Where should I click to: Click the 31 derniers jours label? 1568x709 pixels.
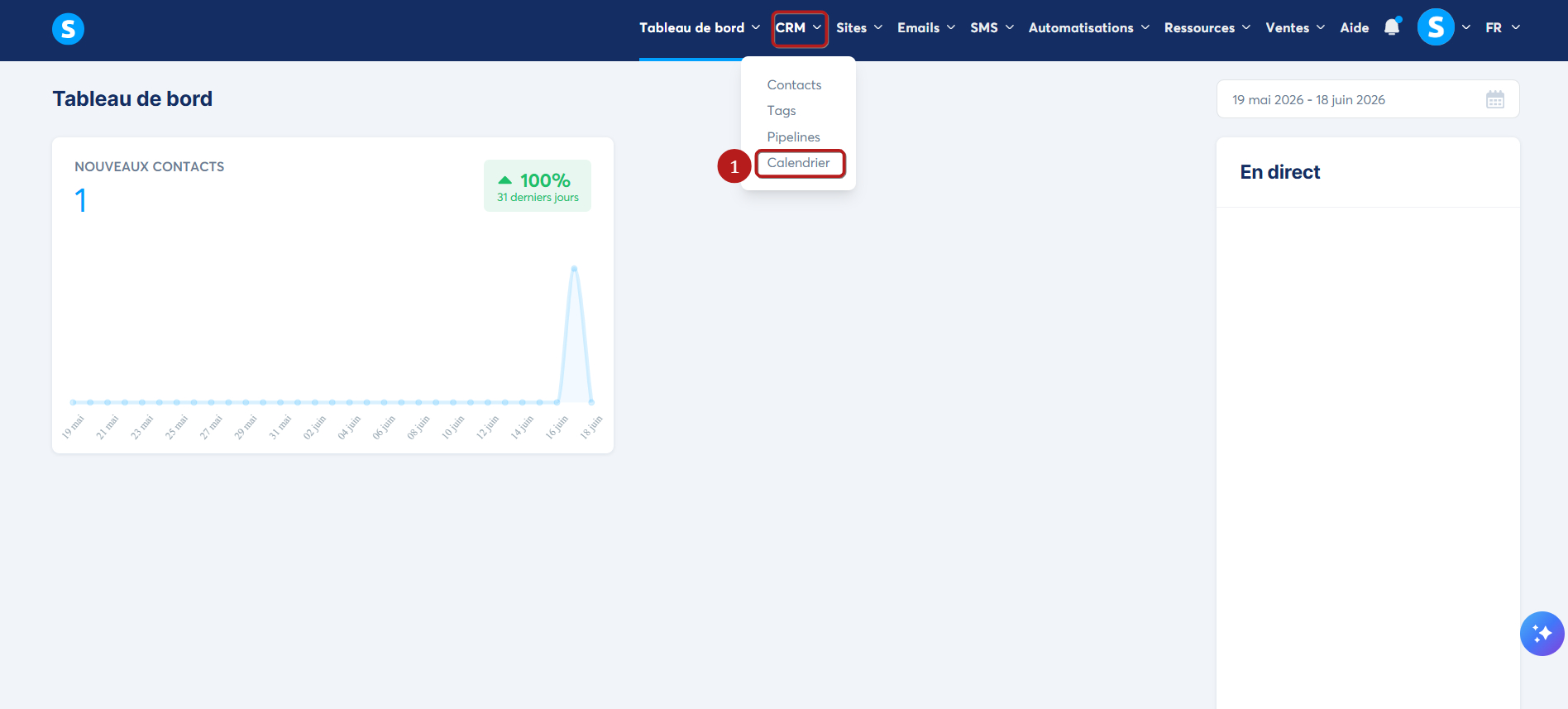(538, 198)
